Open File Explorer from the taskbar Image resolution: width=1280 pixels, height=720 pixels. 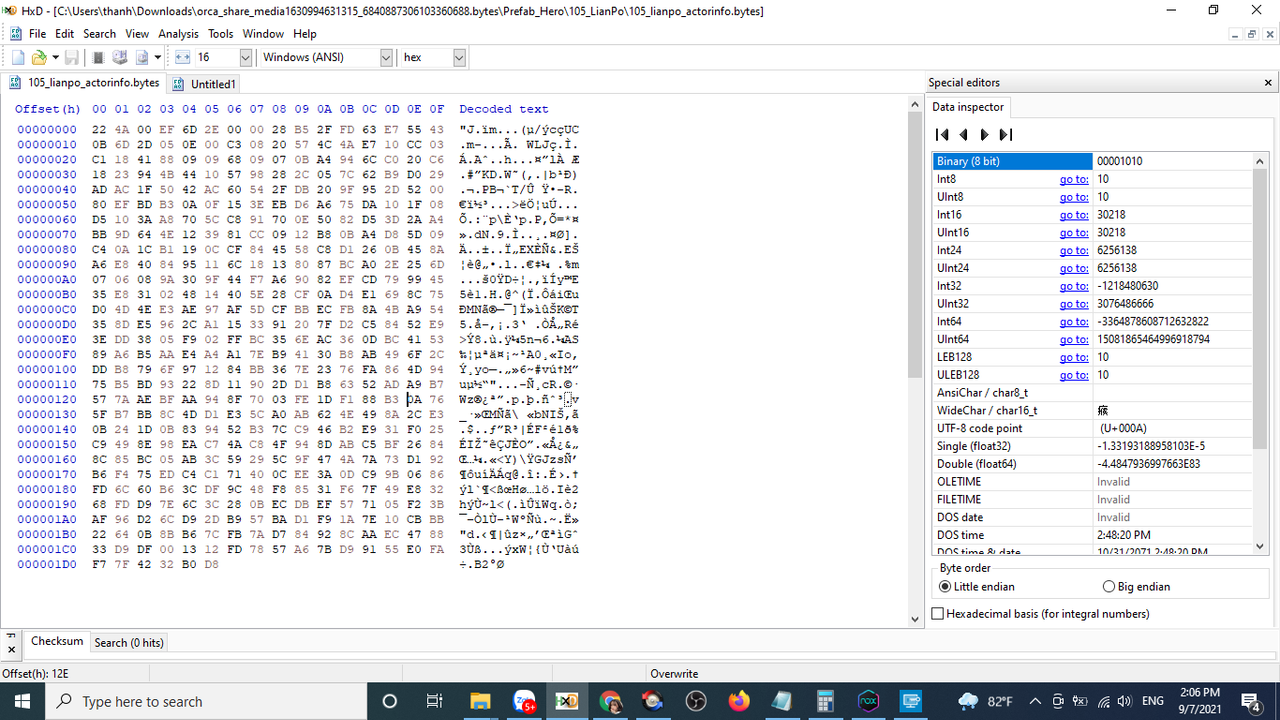[x=480, y=701]
